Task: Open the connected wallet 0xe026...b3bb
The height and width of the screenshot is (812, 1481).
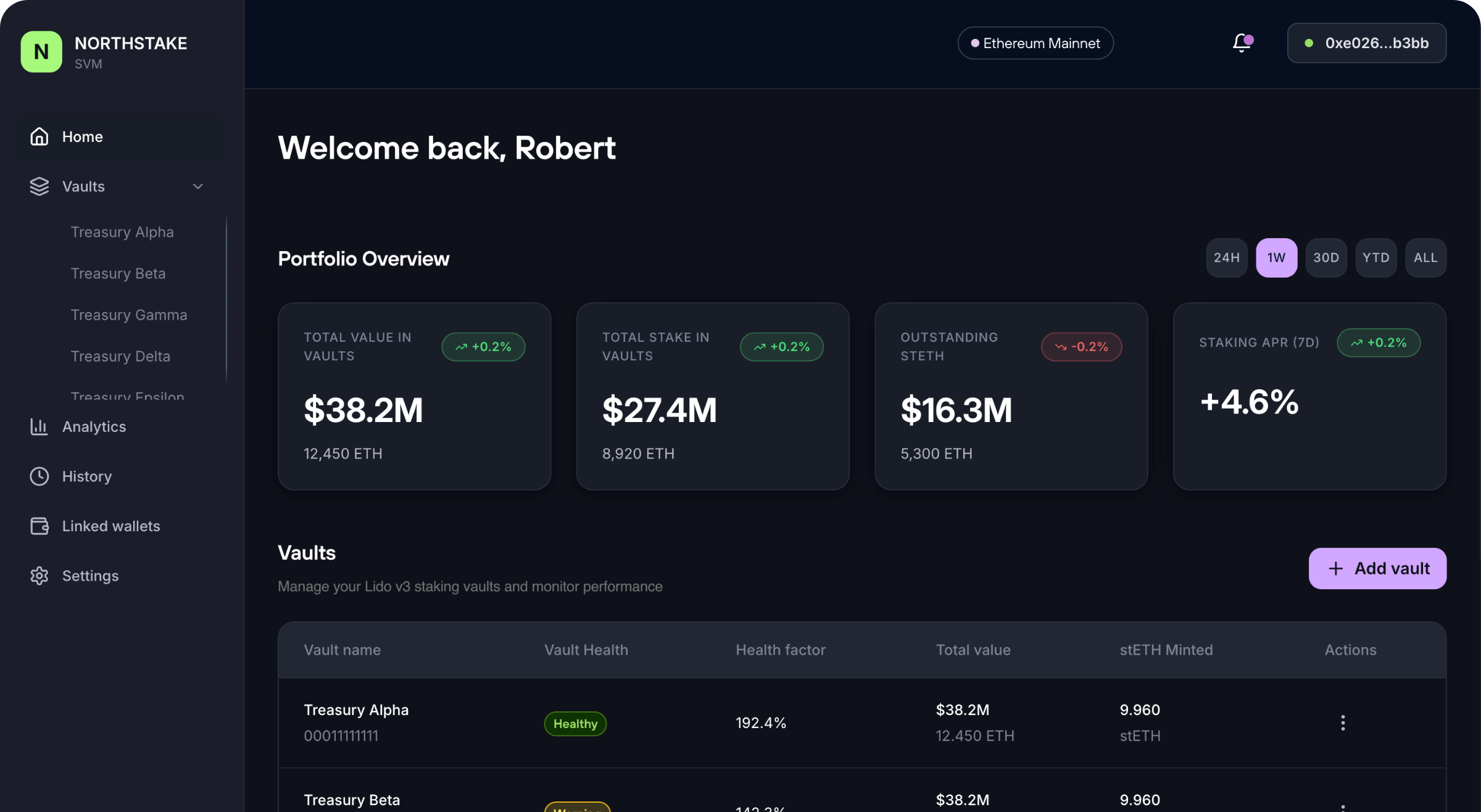Action: click(1366, 43)
